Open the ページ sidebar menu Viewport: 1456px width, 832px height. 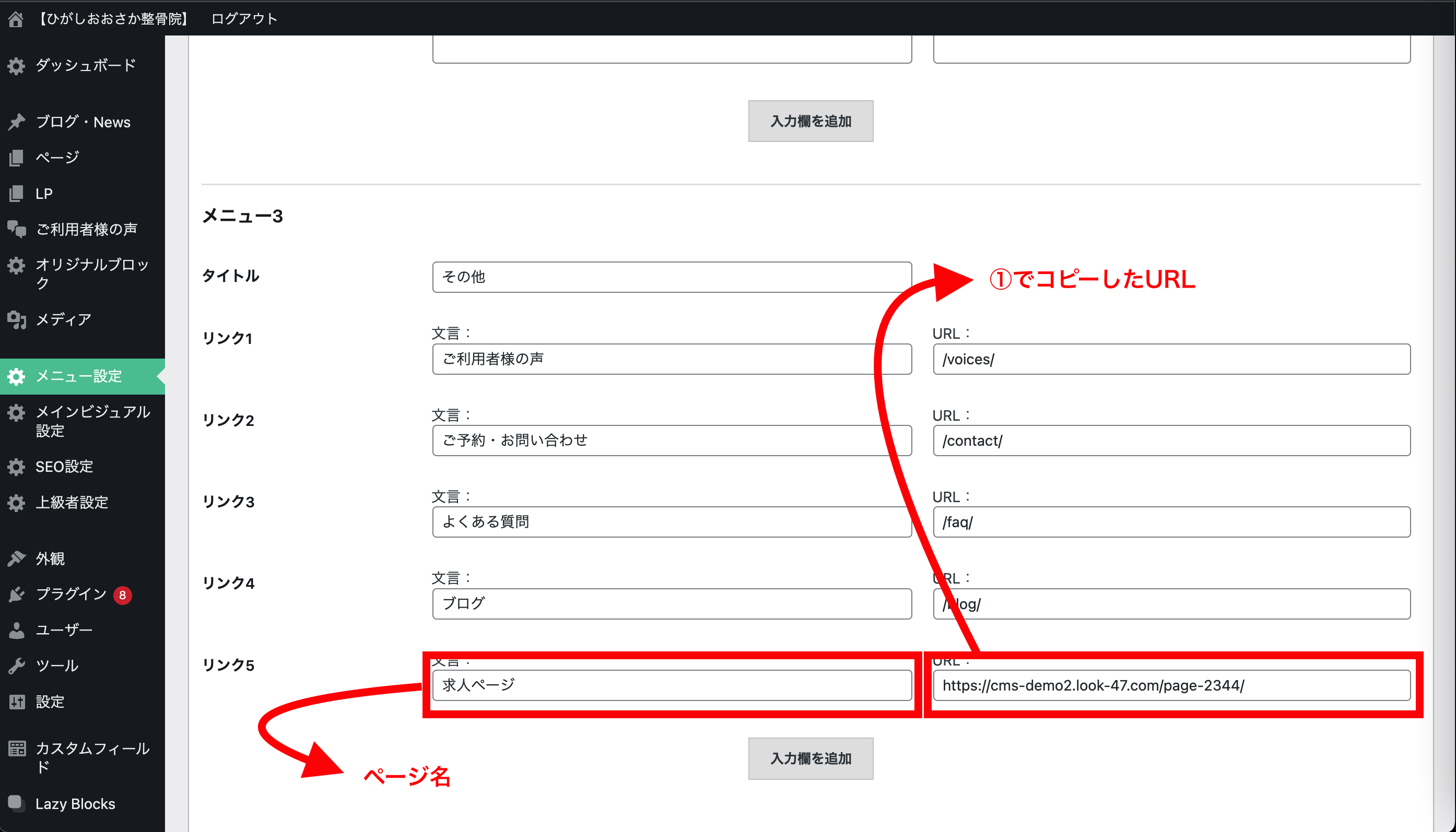tap(57, 157)
